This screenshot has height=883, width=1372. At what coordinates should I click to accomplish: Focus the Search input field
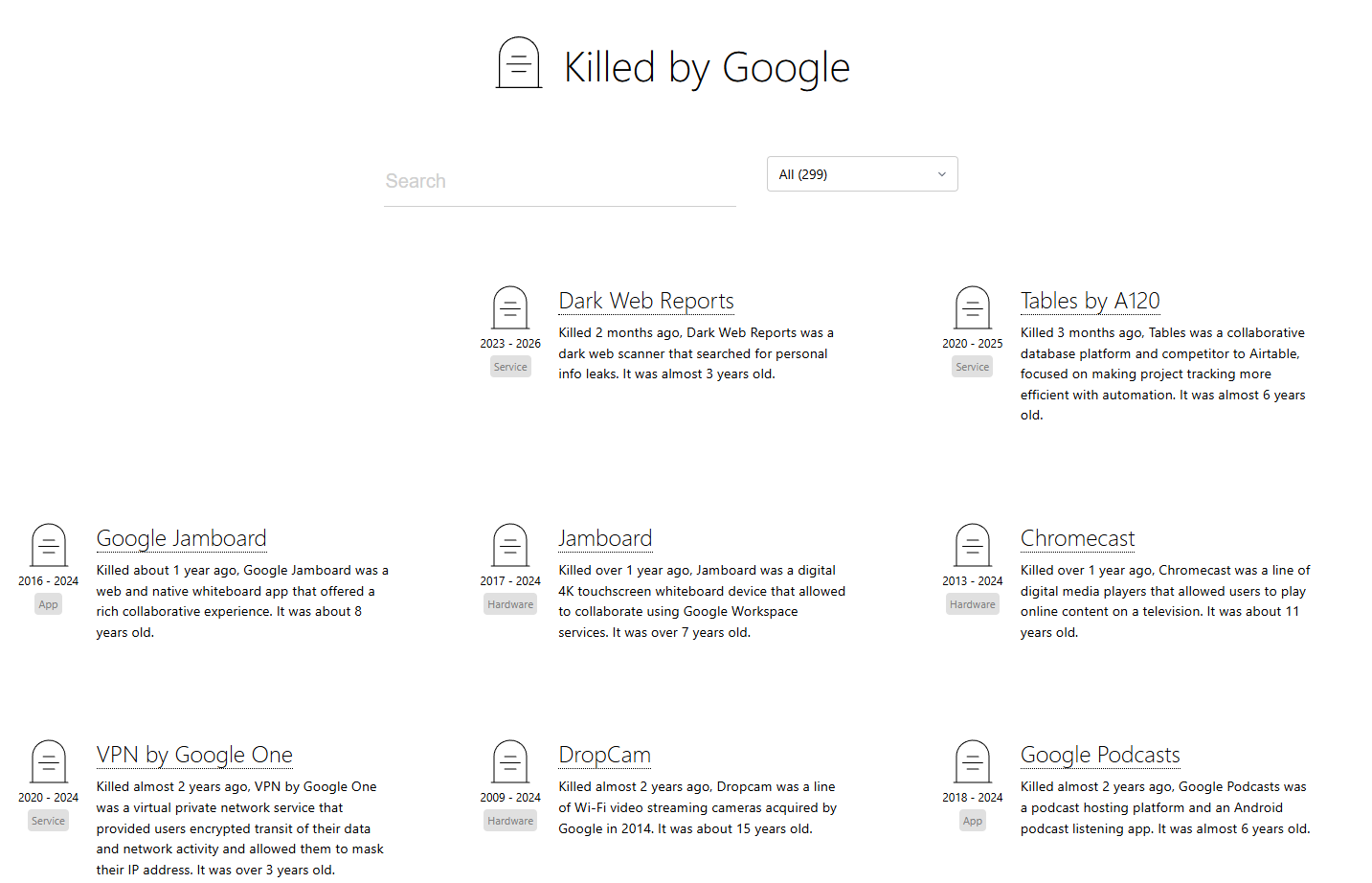coord(560,181)
